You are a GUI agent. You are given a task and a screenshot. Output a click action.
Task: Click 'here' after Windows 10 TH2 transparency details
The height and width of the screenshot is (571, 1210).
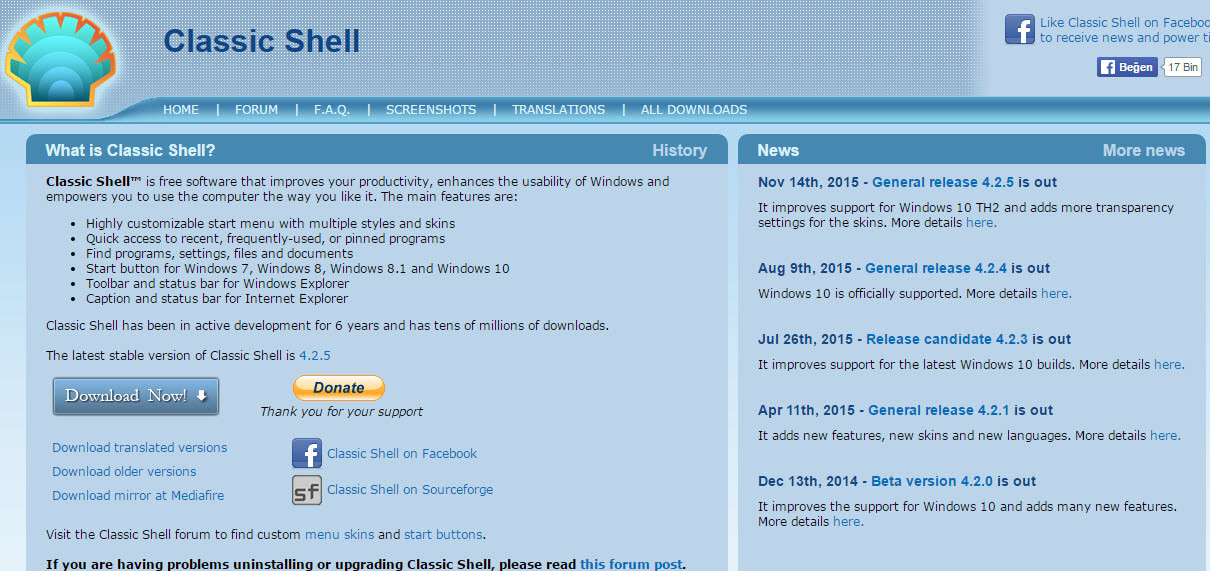pos(980,223)
